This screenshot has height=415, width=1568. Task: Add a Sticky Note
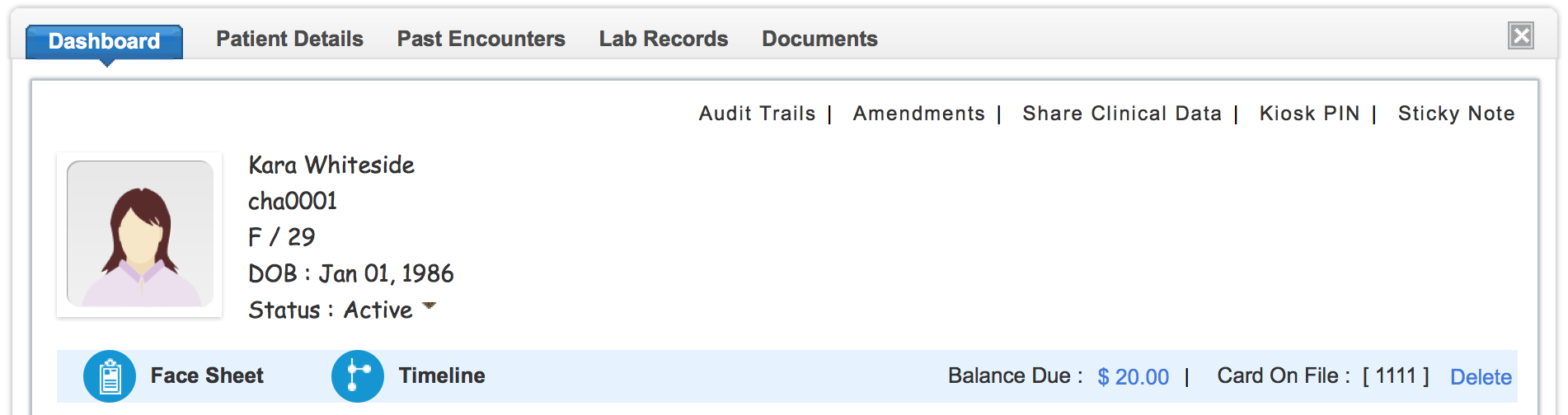(1456, 114)
